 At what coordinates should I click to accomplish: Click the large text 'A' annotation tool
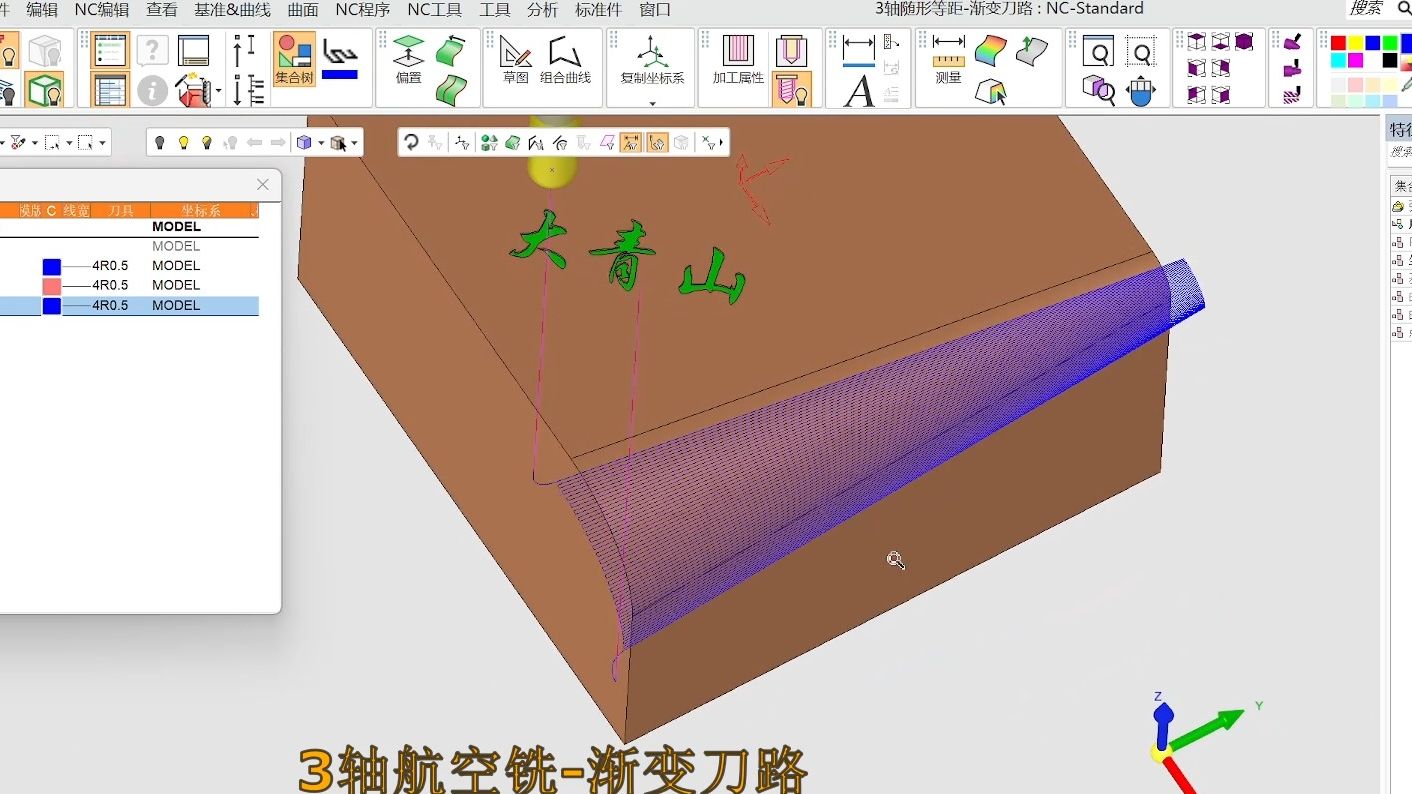[x=858, y=91]
